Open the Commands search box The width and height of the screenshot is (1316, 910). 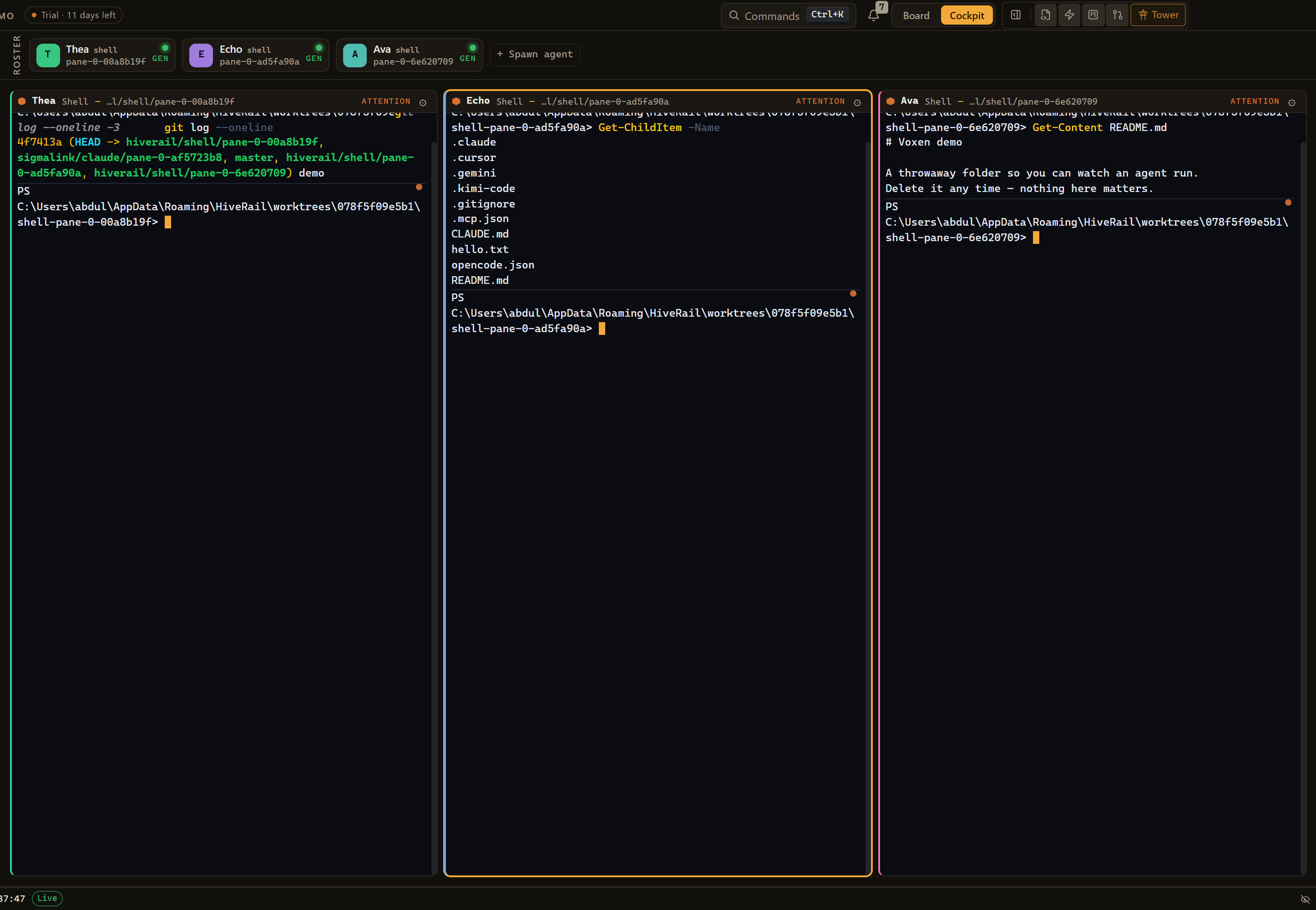click(788, 15)
